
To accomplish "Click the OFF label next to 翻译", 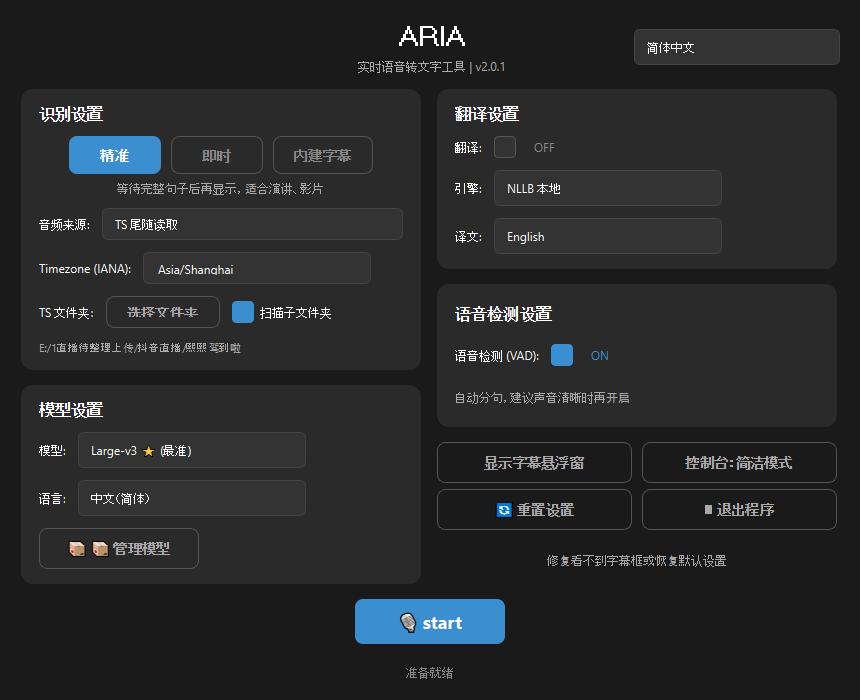I will tap(544, 148).
